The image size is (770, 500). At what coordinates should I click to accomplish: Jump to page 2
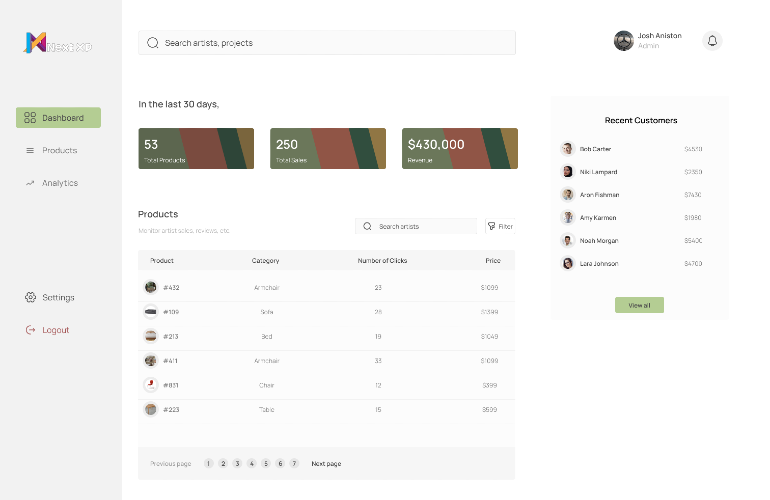point(223,463)
